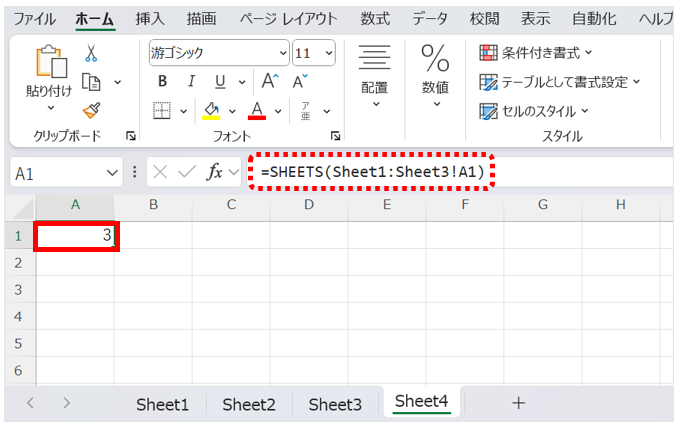Image resolution: width=681 pixels, height=431 pixels.
Task: Open the font name dropdown 游ゴシック
Action: click(x=283, y=53)
